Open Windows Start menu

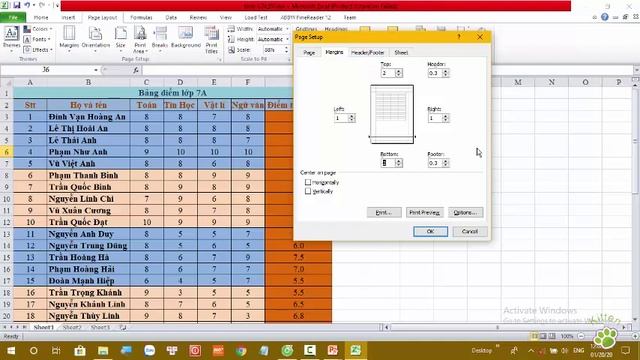click(x=11, y=350)
